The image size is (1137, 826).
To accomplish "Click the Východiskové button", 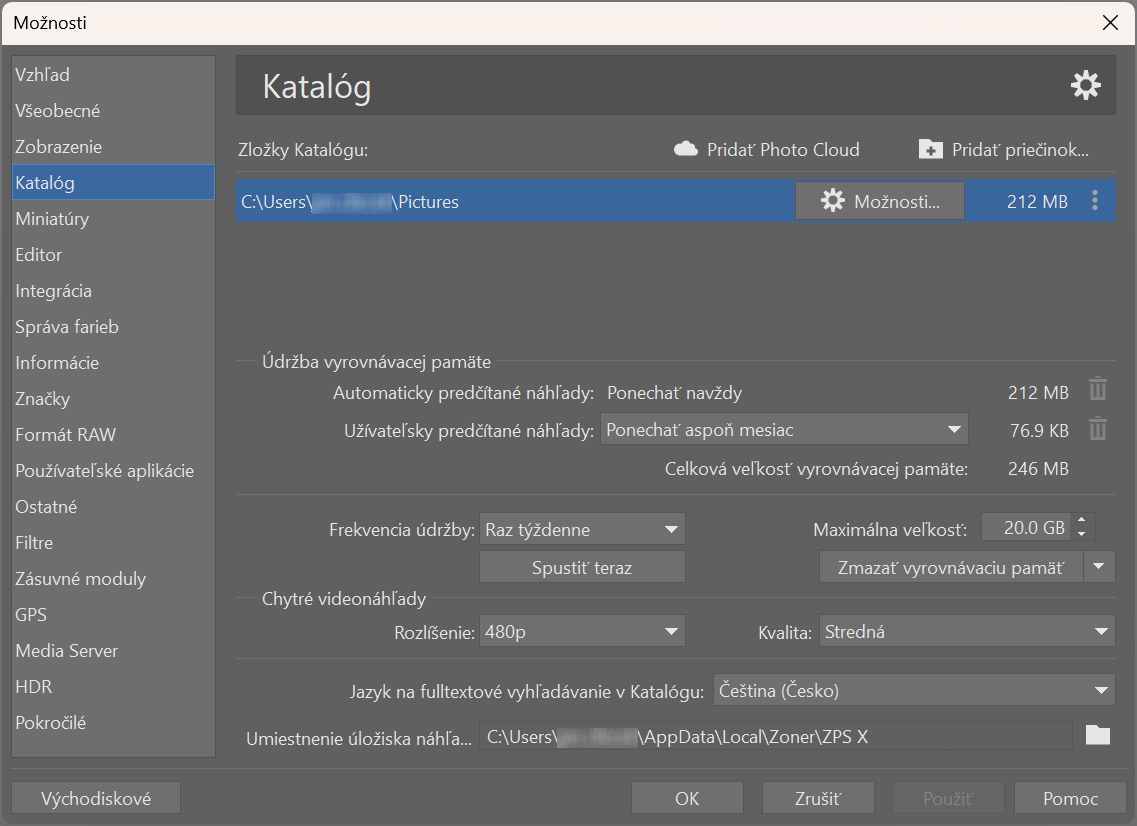I will tap(96, 798).
